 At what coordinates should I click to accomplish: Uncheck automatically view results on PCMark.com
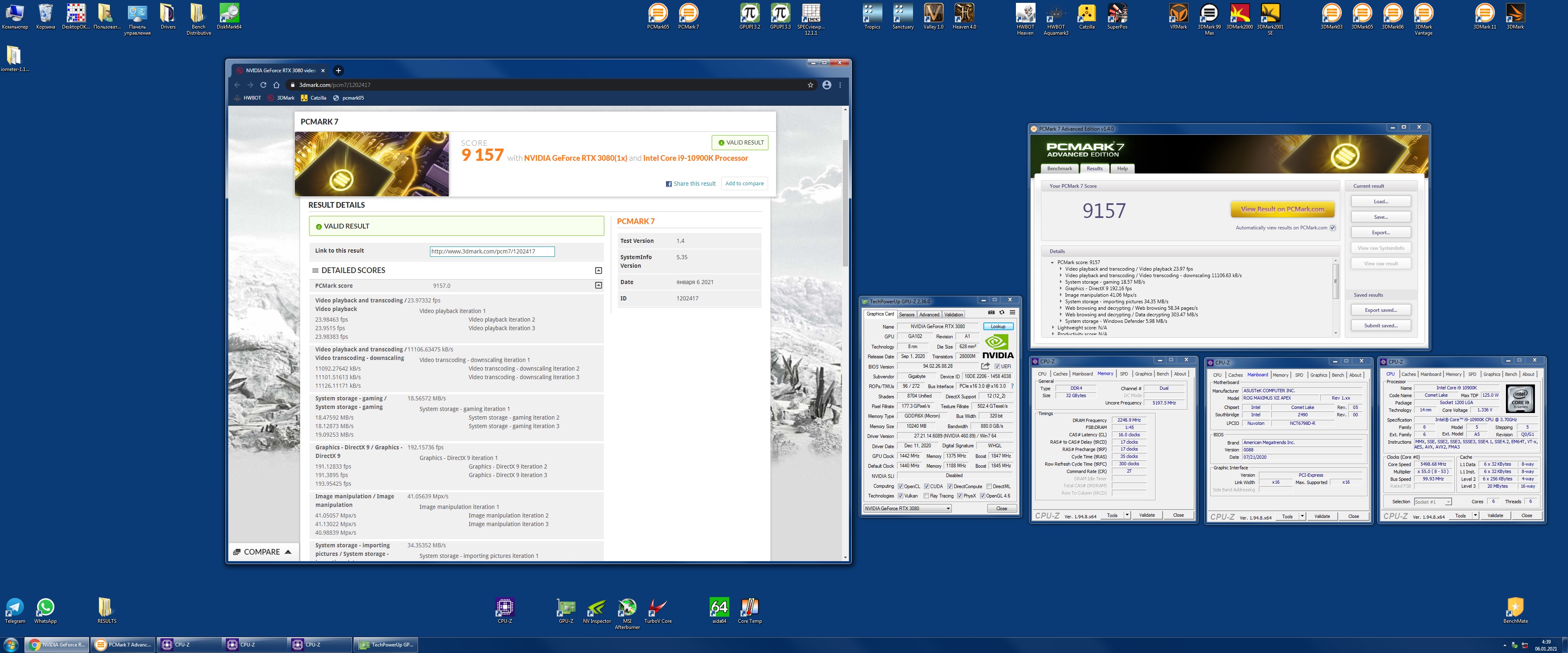tap(1332, 228)
